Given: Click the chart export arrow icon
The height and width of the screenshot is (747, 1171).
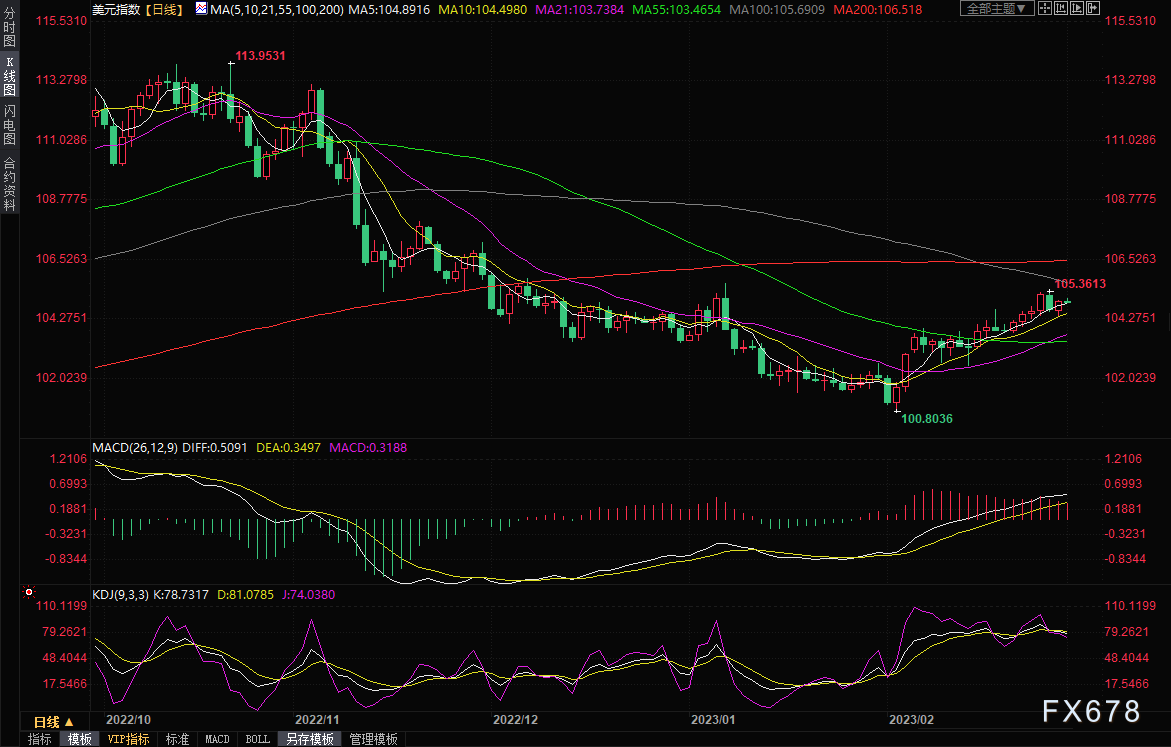Looking at the screenshot, I should pyautogui.click(x=1093, y=8).
